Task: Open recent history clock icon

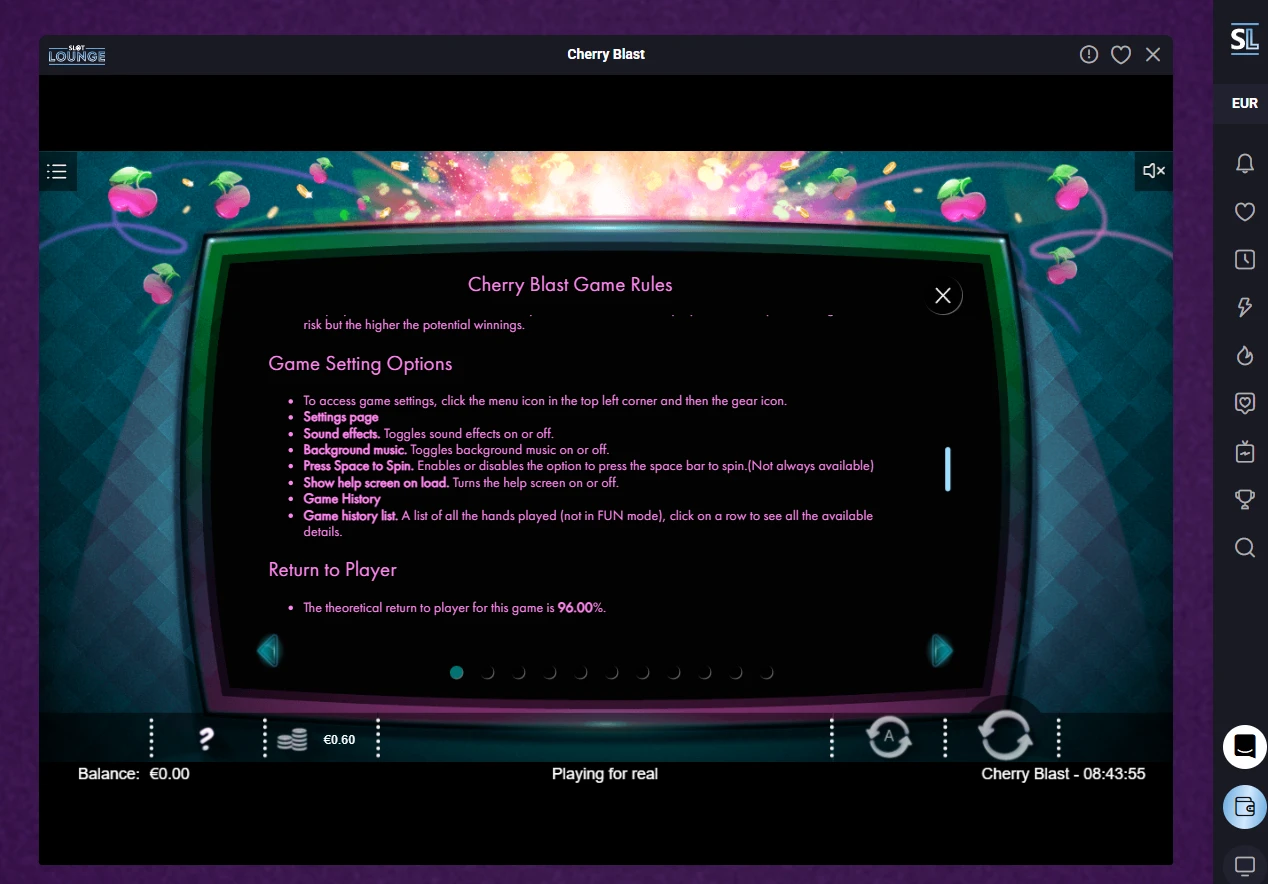Action: pyautogui.click(x=1244, y=260)
